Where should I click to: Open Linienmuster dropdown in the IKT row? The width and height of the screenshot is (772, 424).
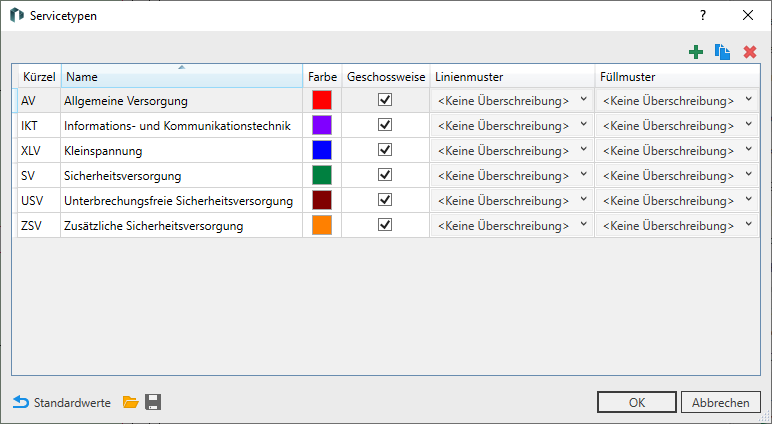click(x=512, y=126)
